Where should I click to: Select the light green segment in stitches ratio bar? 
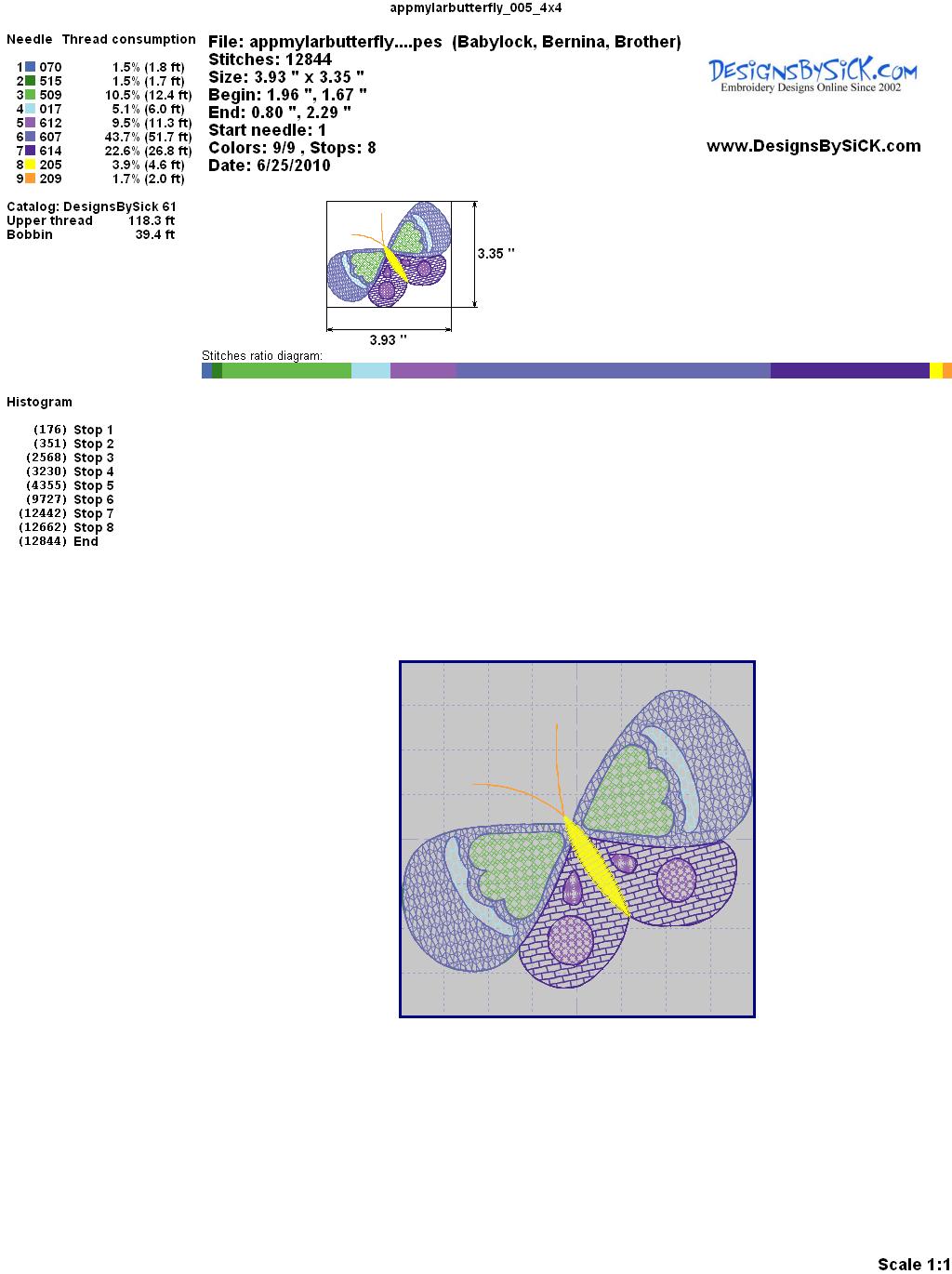click(x=286, y=371)
